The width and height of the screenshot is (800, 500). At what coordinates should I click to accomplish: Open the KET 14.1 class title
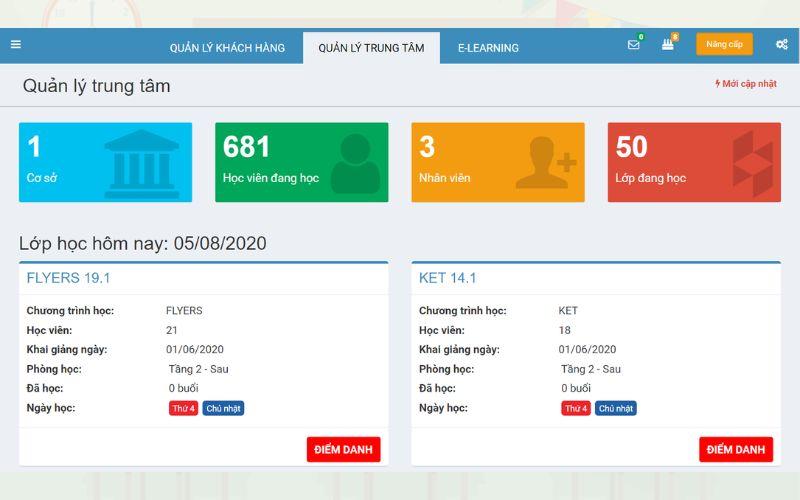click(x=447, y=278)
